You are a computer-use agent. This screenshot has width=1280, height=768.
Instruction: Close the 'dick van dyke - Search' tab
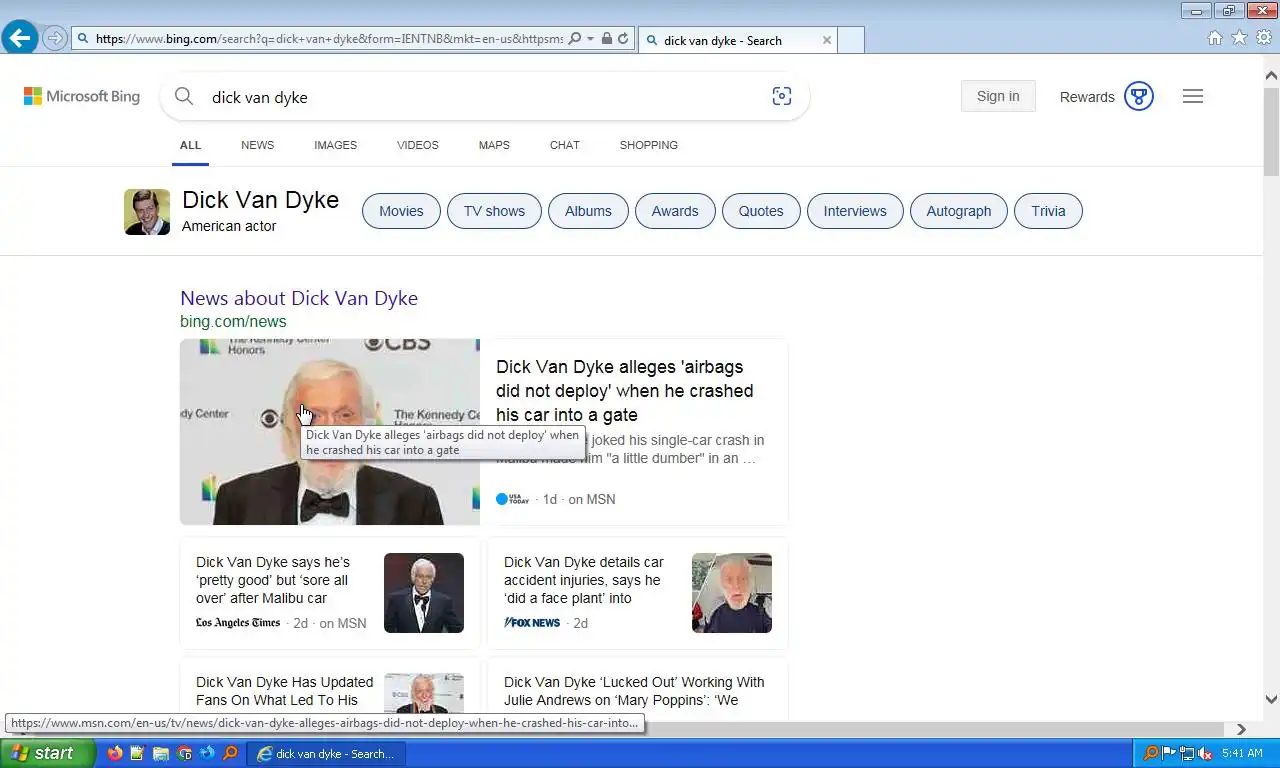(x=827, y=40)
